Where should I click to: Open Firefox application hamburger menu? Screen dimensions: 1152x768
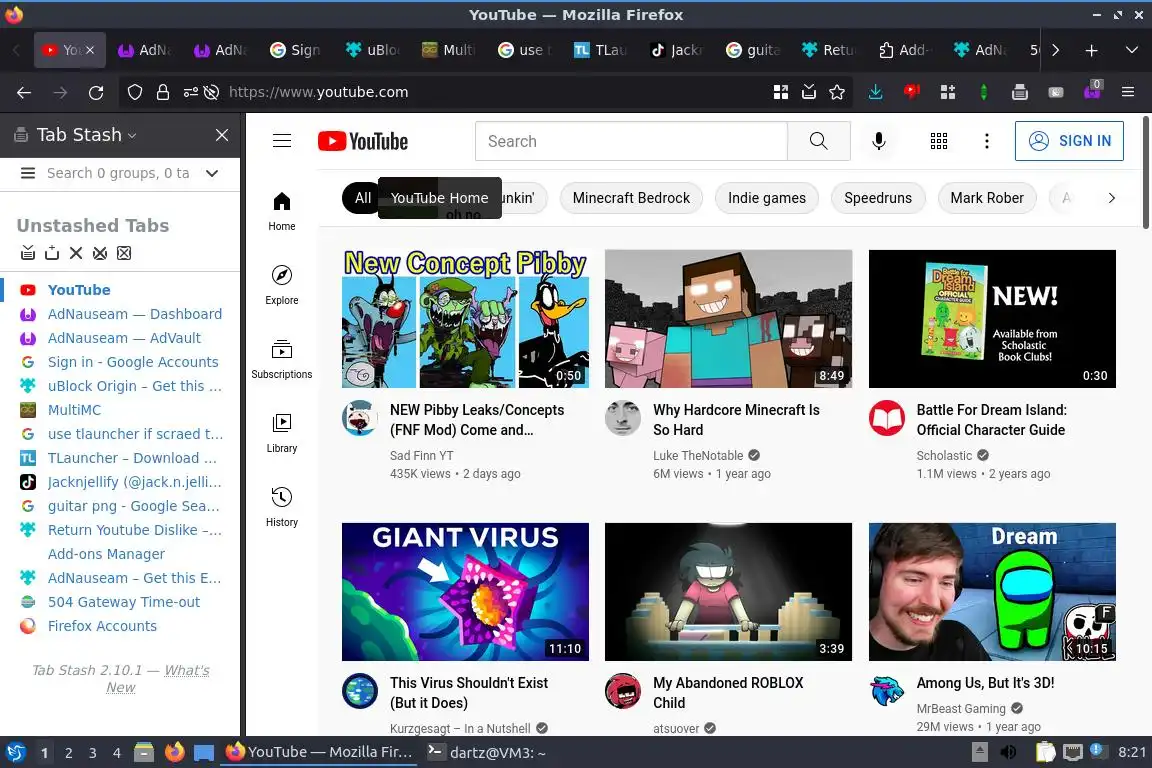pyautogui.click(x=1128, y=93)
